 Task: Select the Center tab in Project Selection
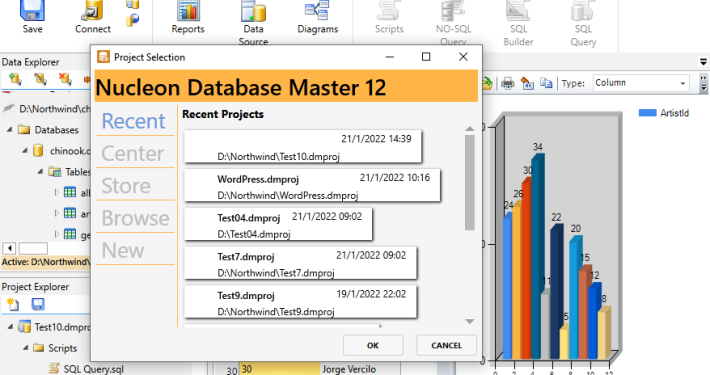tap(133, 154)
